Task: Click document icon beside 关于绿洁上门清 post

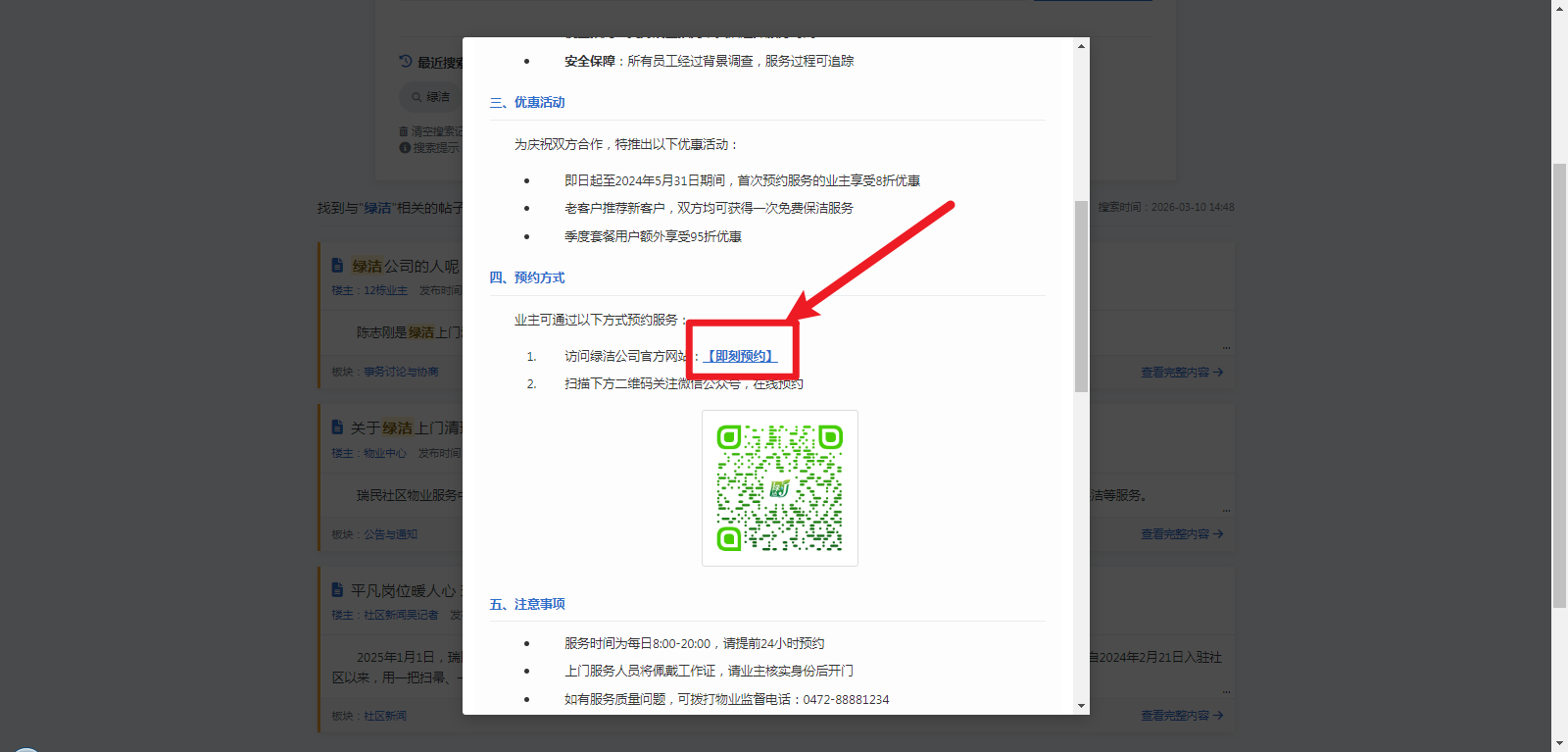Action: tap(337, 427)
